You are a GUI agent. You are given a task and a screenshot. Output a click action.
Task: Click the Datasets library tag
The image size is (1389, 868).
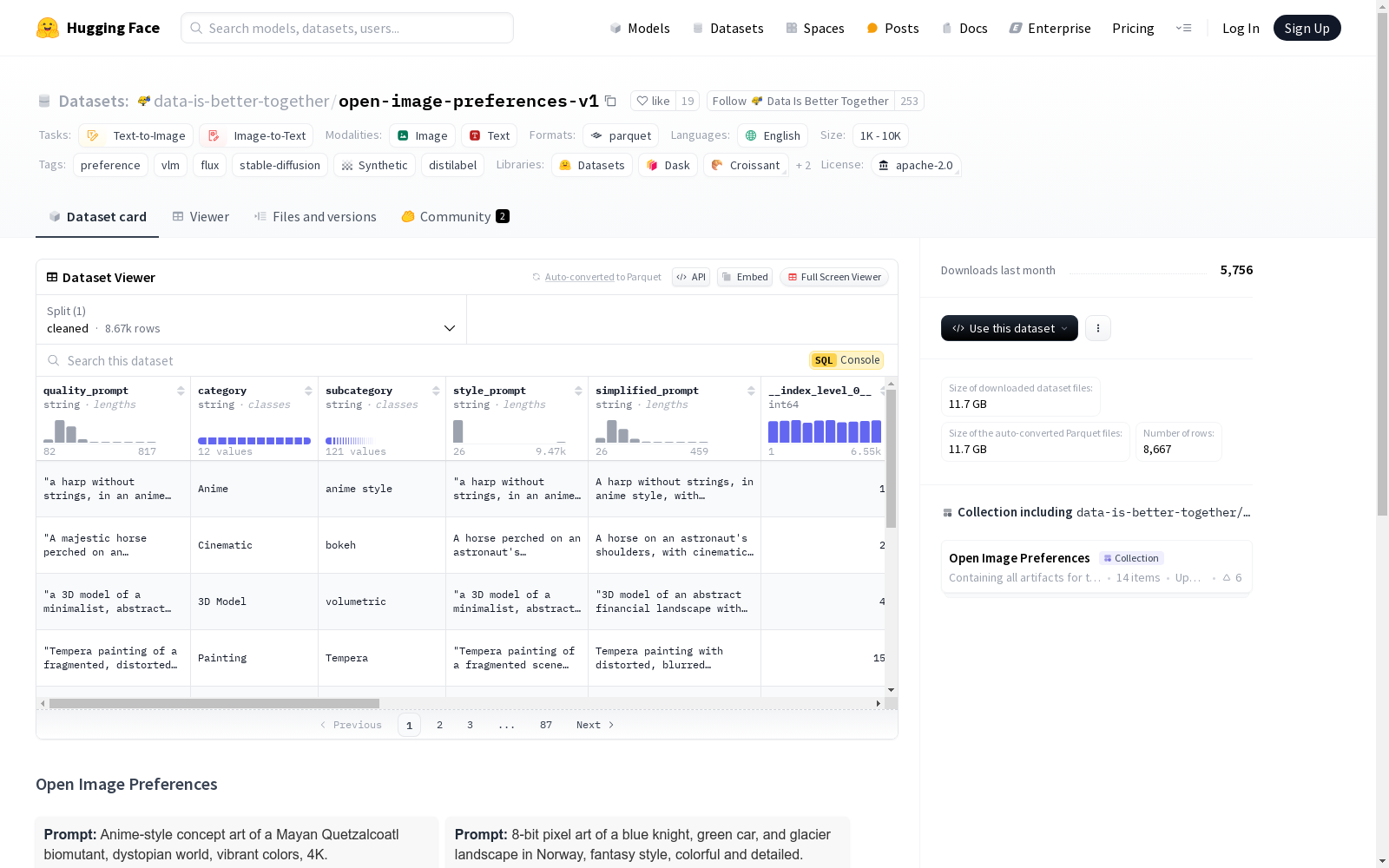[592, 165]
